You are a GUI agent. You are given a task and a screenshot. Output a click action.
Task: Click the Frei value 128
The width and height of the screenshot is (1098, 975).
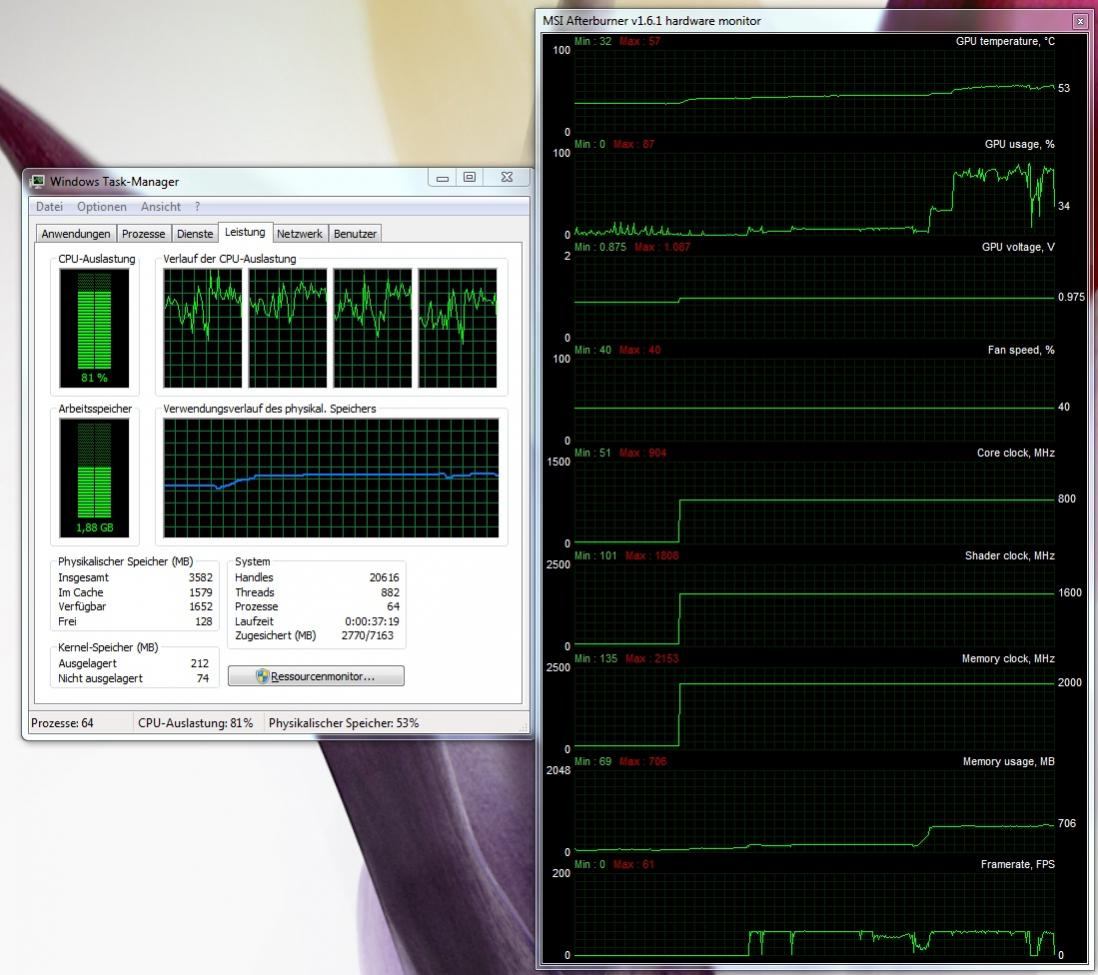(x=203, y=621)
